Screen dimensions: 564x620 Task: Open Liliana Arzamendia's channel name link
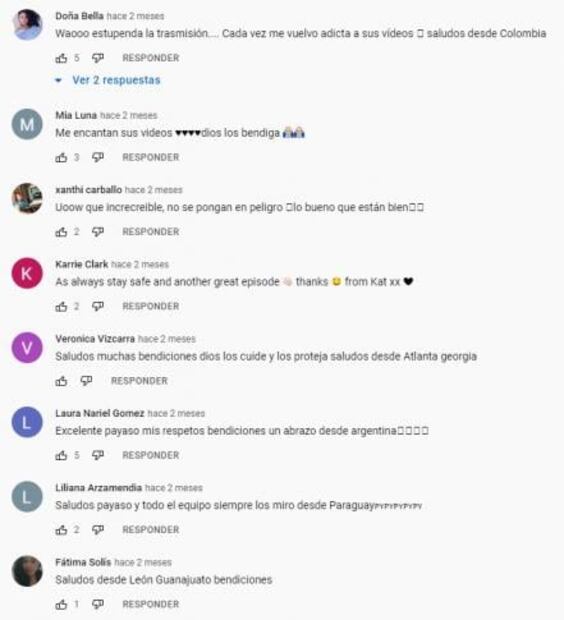(98, 488)
